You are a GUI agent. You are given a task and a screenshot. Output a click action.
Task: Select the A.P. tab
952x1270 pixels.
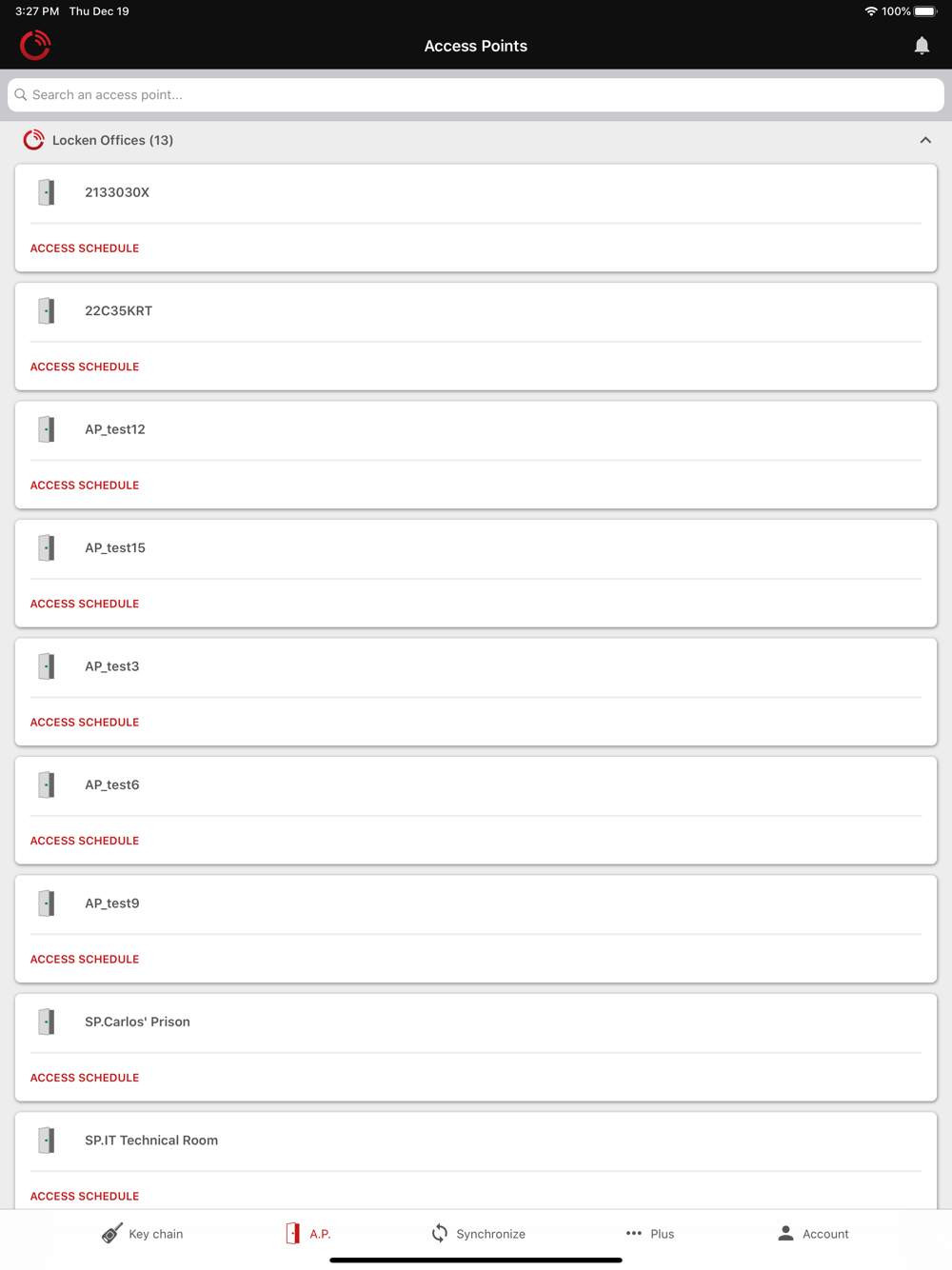tap(307, 1234)
